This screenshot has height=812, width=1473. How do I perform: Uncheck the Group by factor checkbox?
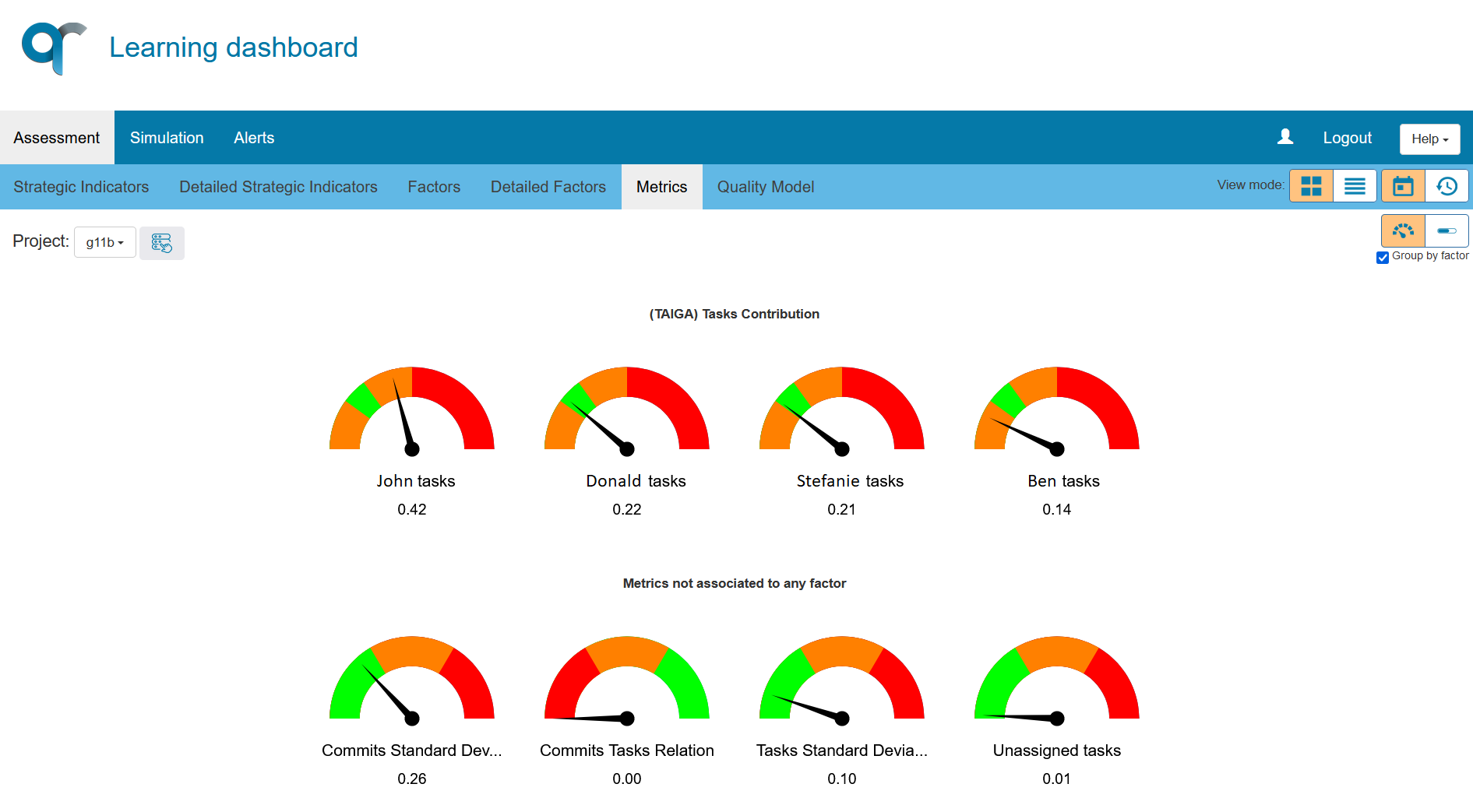click(x=1383, y=258)
